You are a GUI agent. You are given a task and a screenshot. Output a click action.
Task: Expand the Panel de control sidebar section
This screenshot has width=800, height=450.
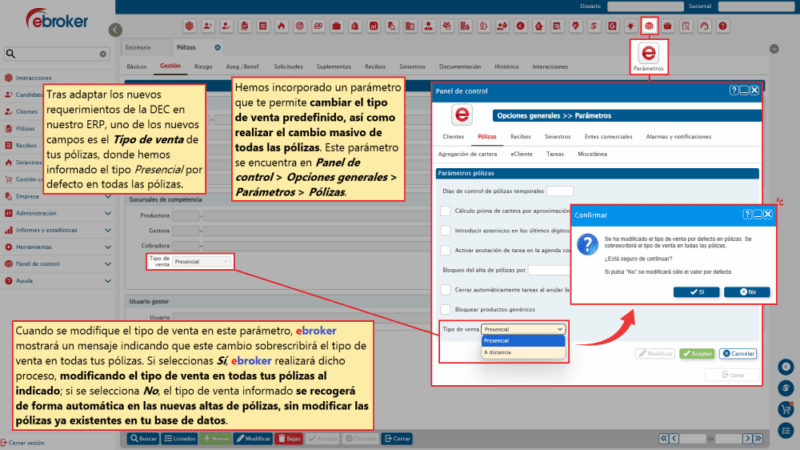click(108, 264)
